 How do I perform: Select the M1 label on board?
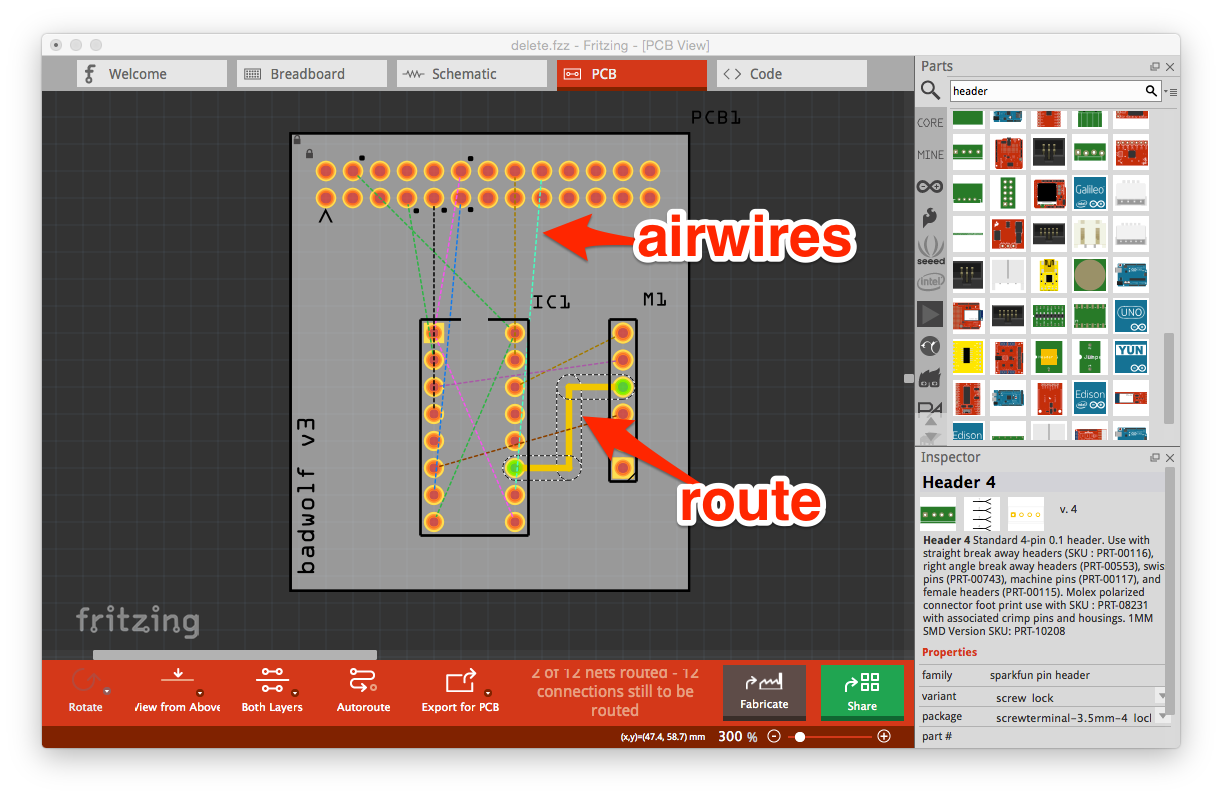[655, 300]
